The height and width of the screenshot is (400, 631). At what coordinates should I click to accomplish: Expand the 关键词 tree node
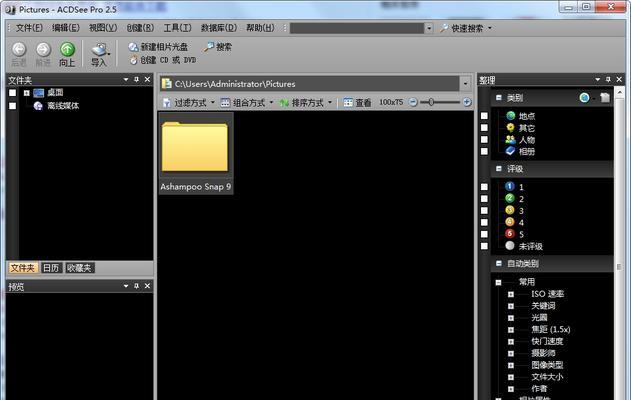click(x=511, y=306)
